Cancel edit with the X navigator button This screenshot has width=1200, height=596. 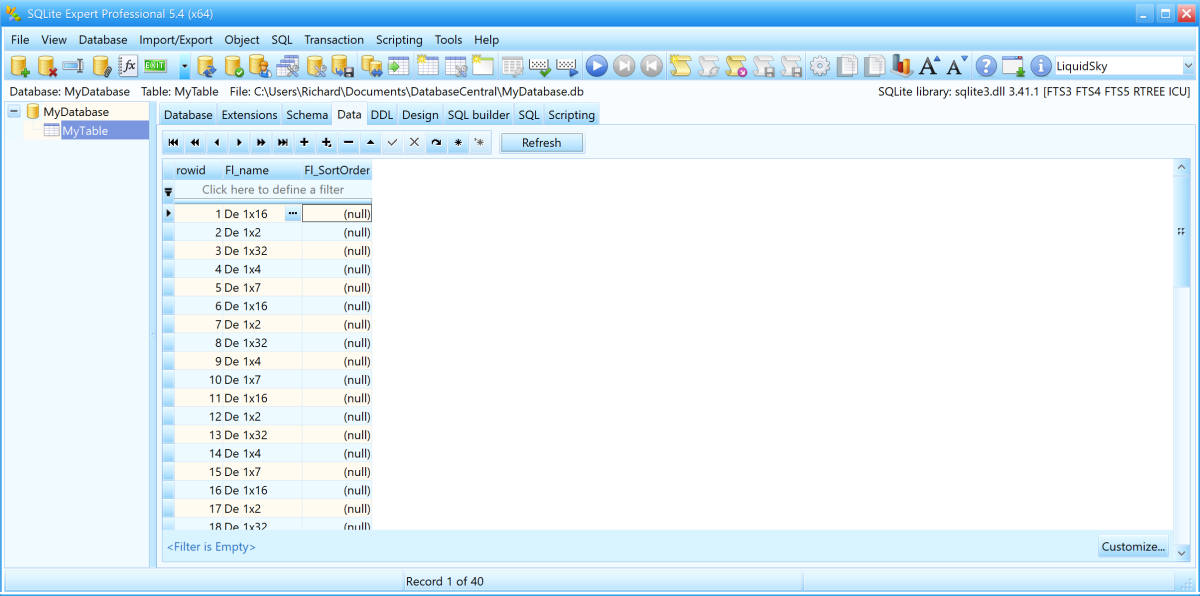415,143
